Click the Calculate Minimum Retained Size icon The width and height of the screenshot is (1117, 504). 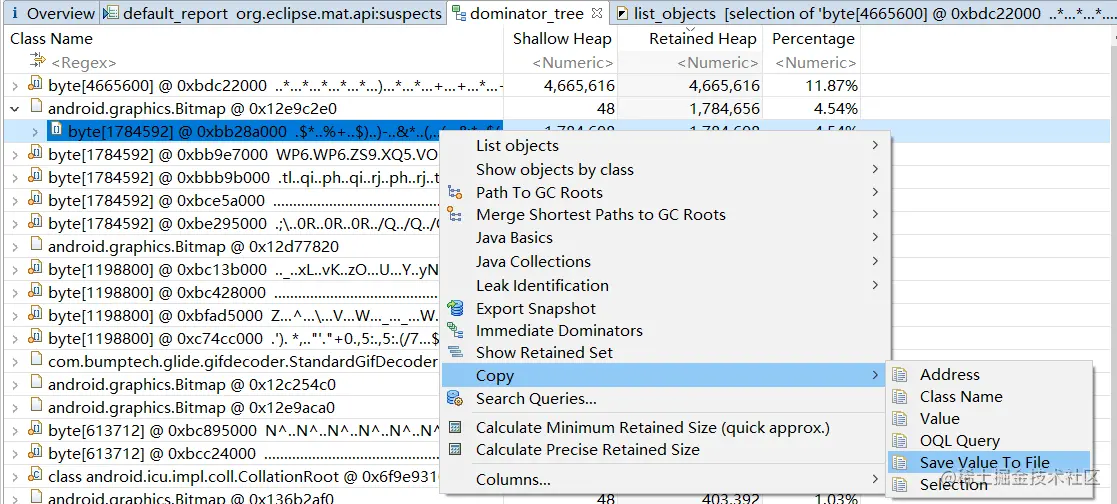coord(456,428)
